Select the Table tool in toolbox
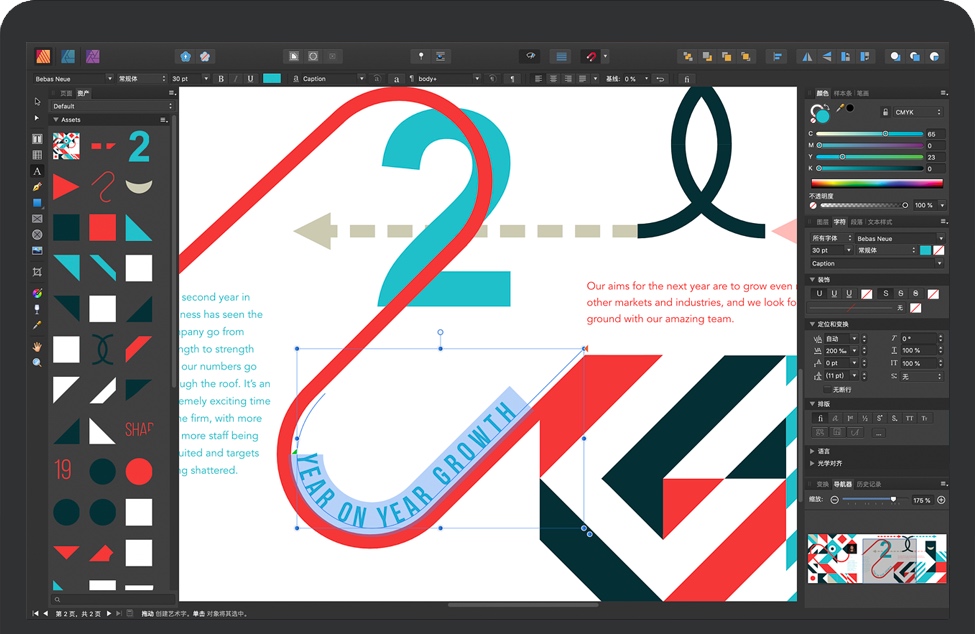975x634 pixels. [x=37, y=155]
